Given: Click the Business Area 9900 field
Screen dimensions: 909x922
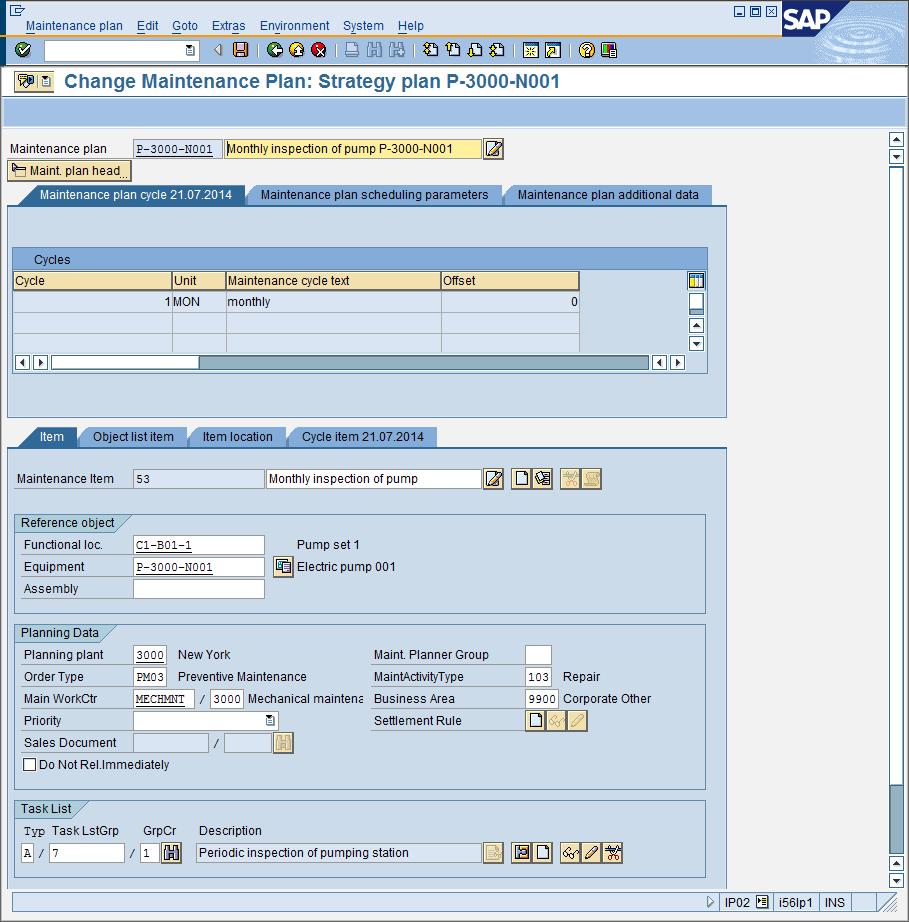Looking at the screenshot, I should point(542,699).
